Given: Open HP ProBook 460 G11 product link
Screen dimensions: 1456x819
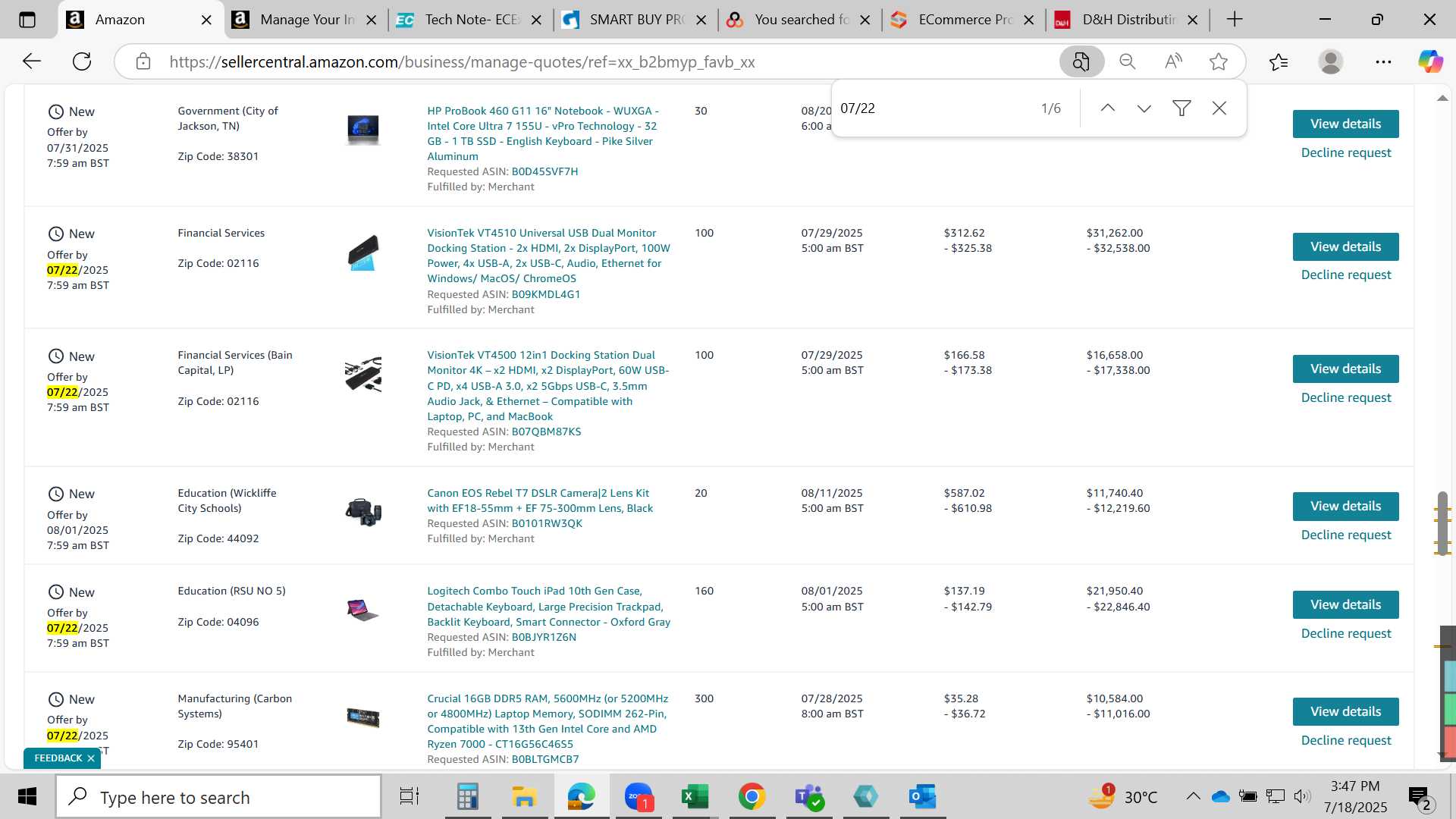Looking at the screenshot, I should tap(543, 133).
